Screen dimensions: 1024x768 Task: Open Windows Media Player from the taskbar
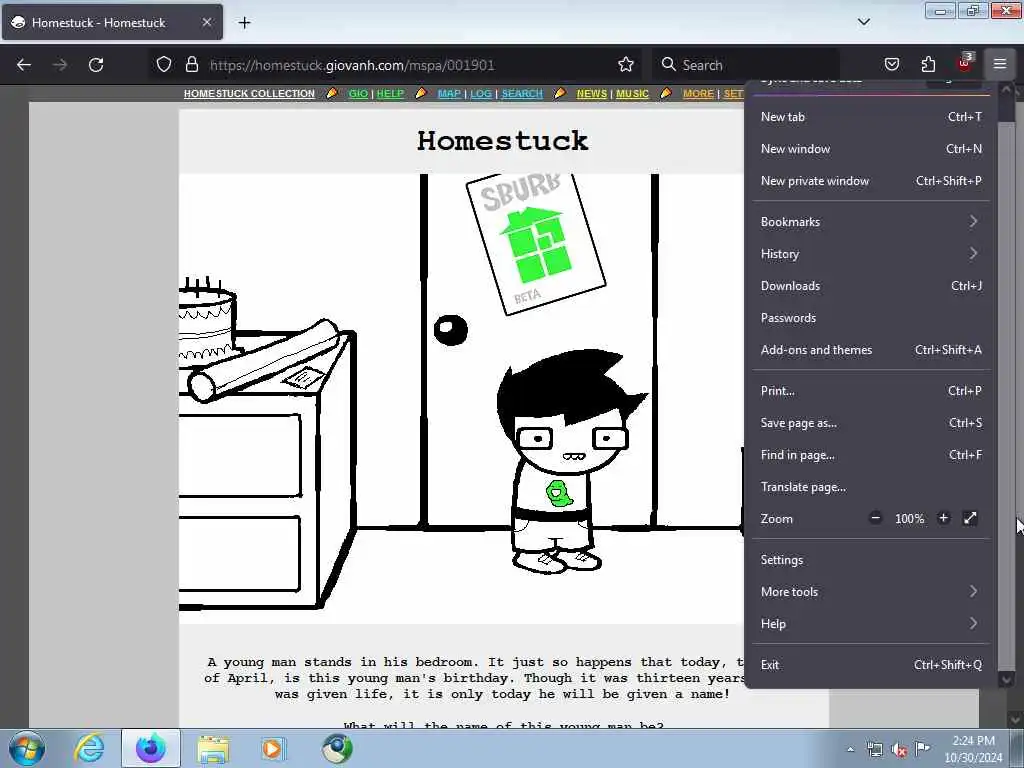(274, 748)
